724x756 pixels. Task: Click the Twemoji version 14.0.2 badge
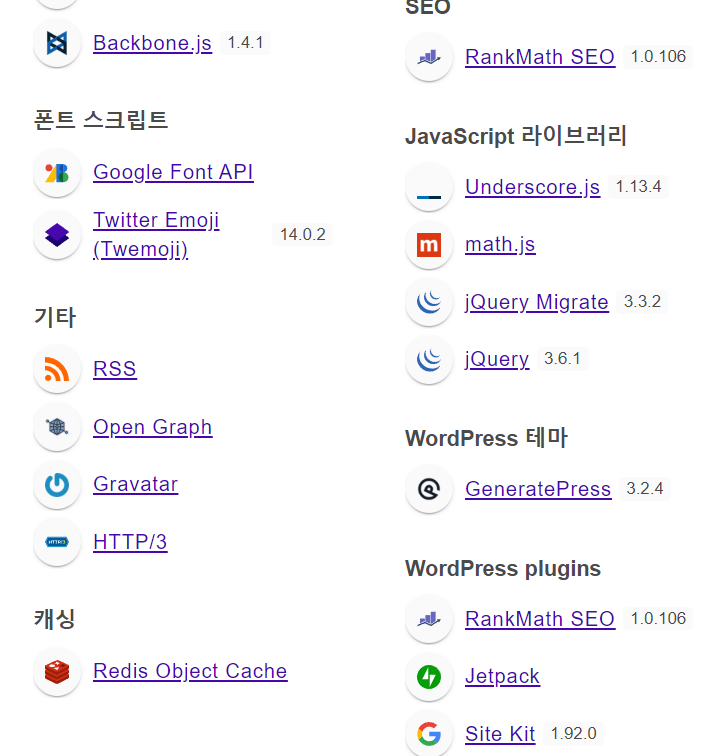coord(303,235)
